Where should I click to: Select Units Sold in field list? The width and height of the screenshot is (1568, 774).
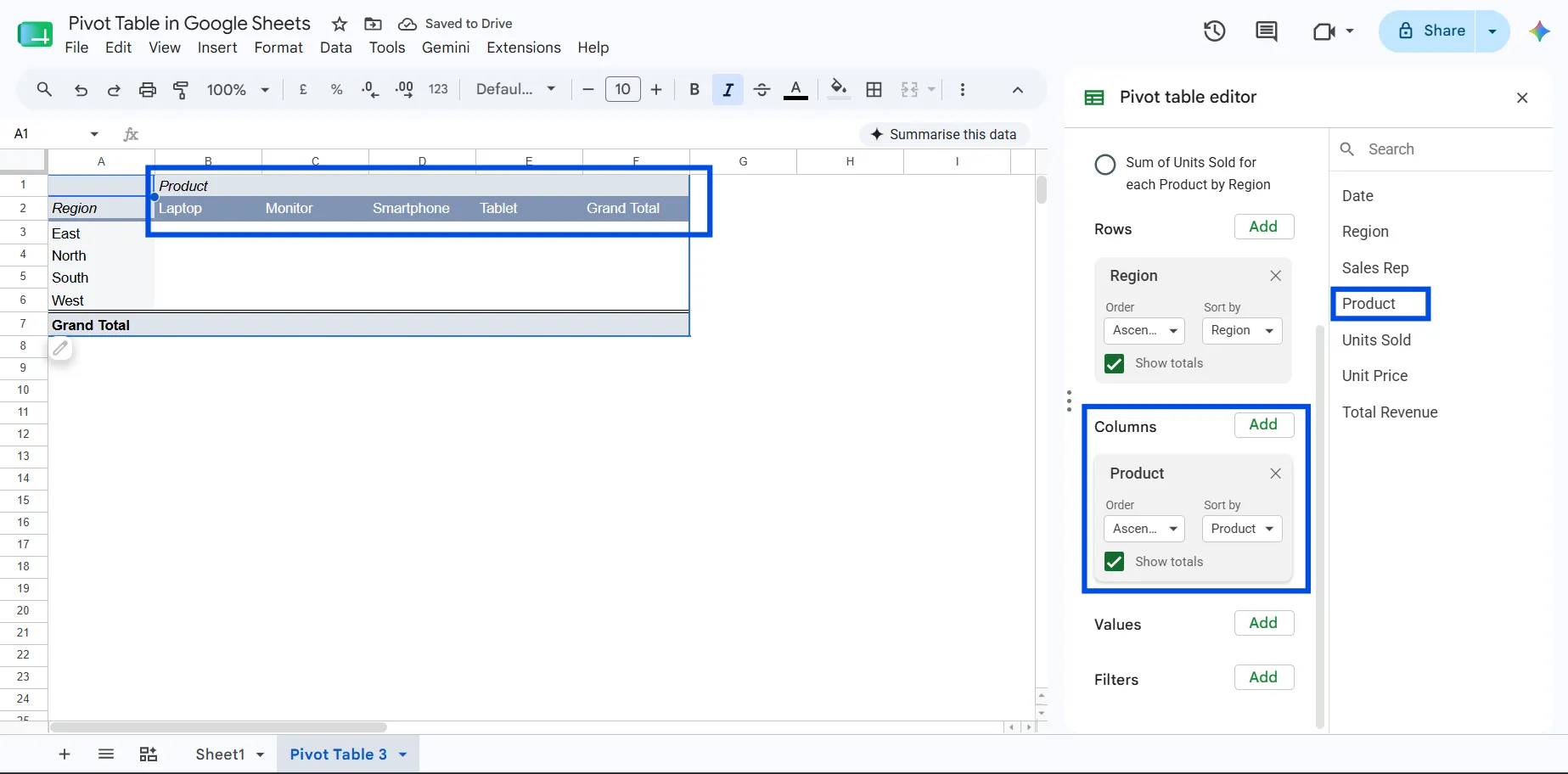point(1376,340)
